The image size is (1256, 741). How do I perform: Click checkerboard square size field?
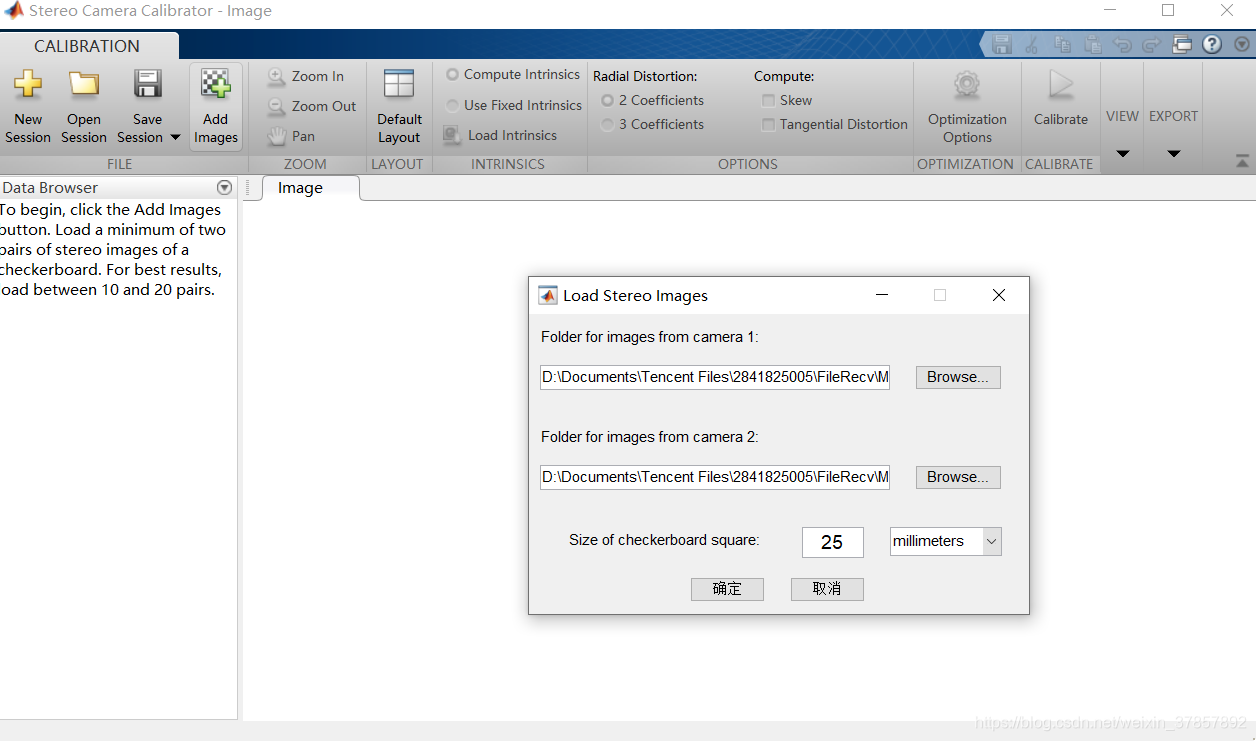(x=832, y=542)
